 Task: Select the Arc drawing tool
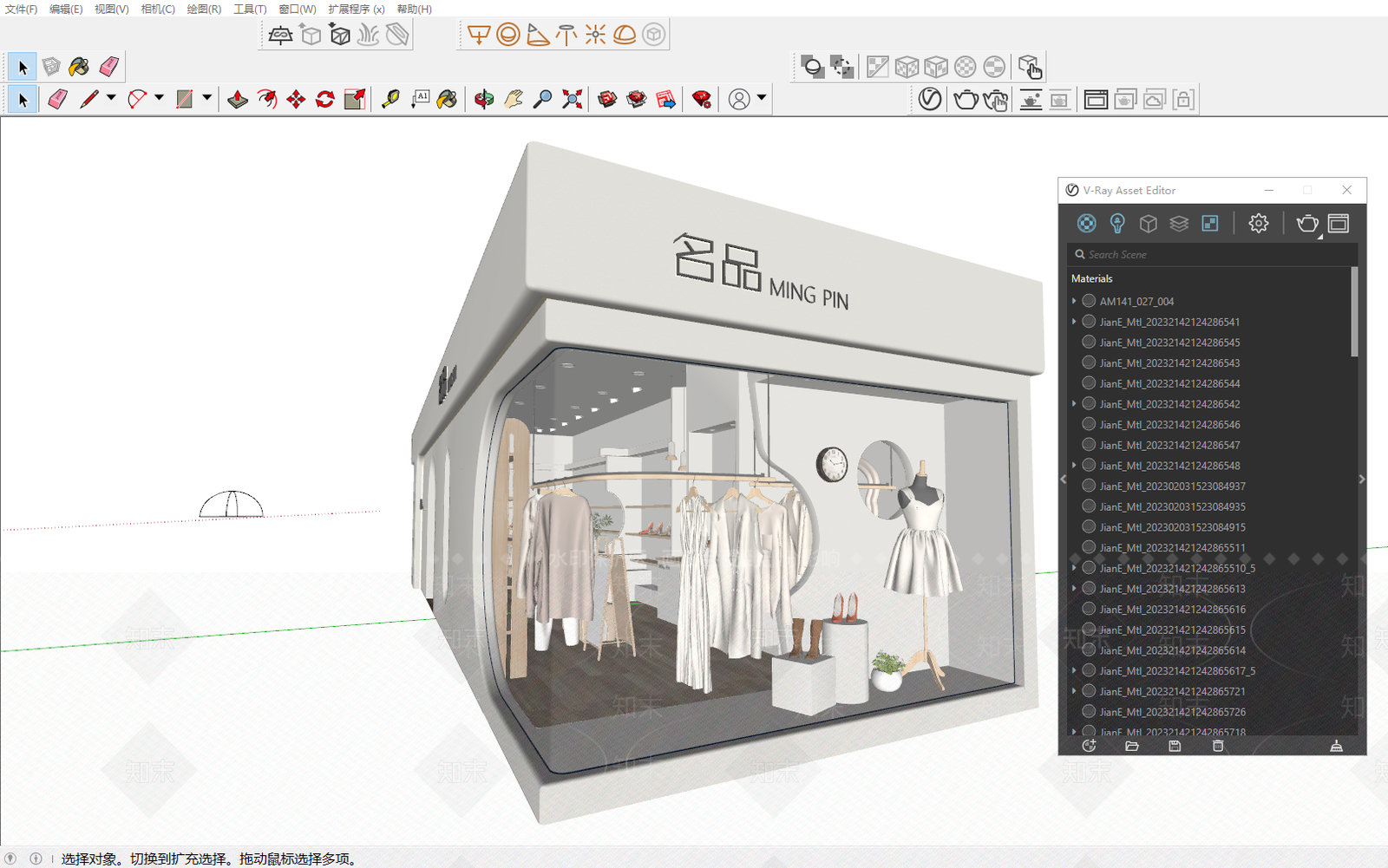point(137,99)
